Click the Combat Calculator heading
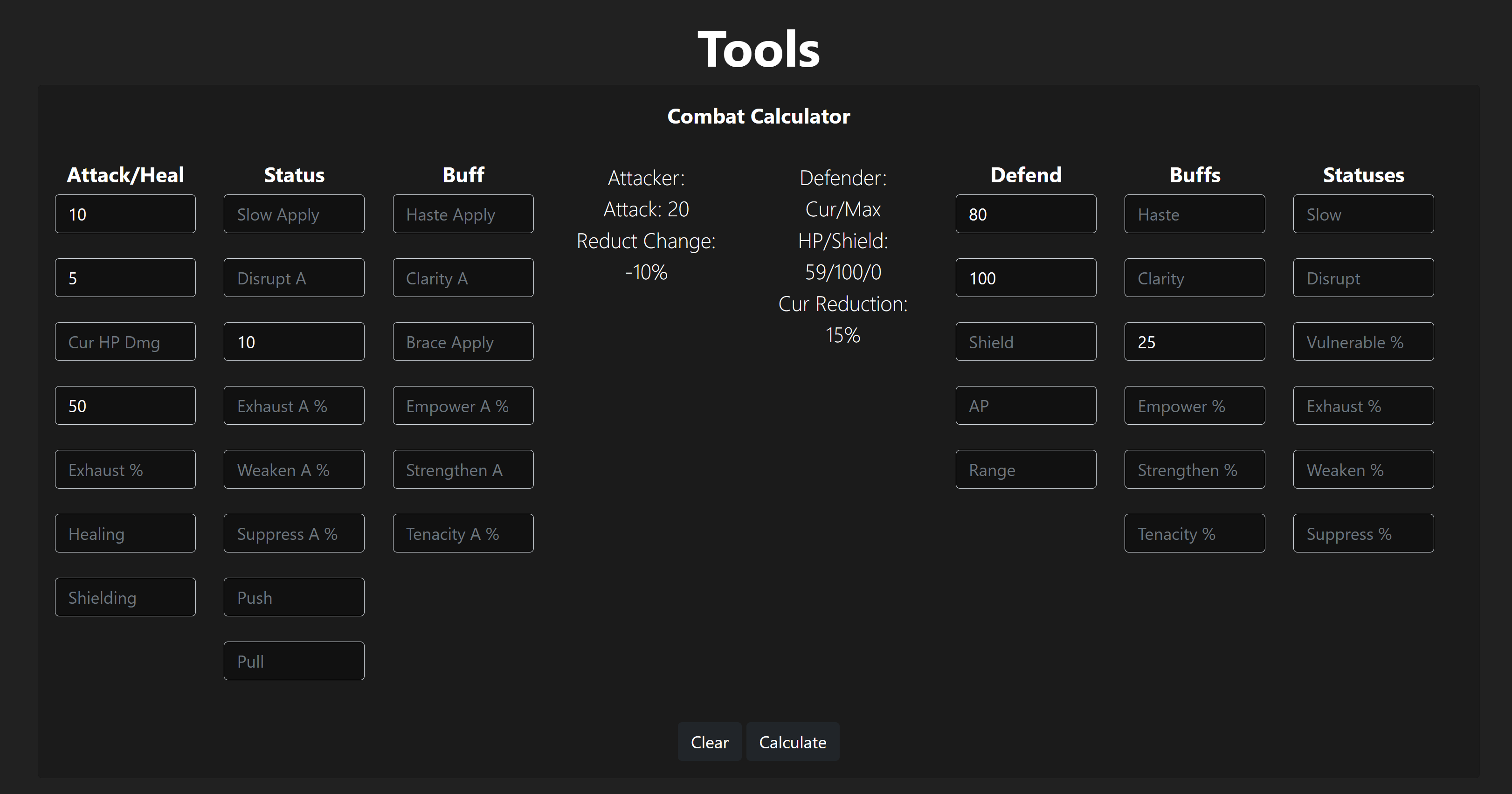 click(x=759, y=116)
